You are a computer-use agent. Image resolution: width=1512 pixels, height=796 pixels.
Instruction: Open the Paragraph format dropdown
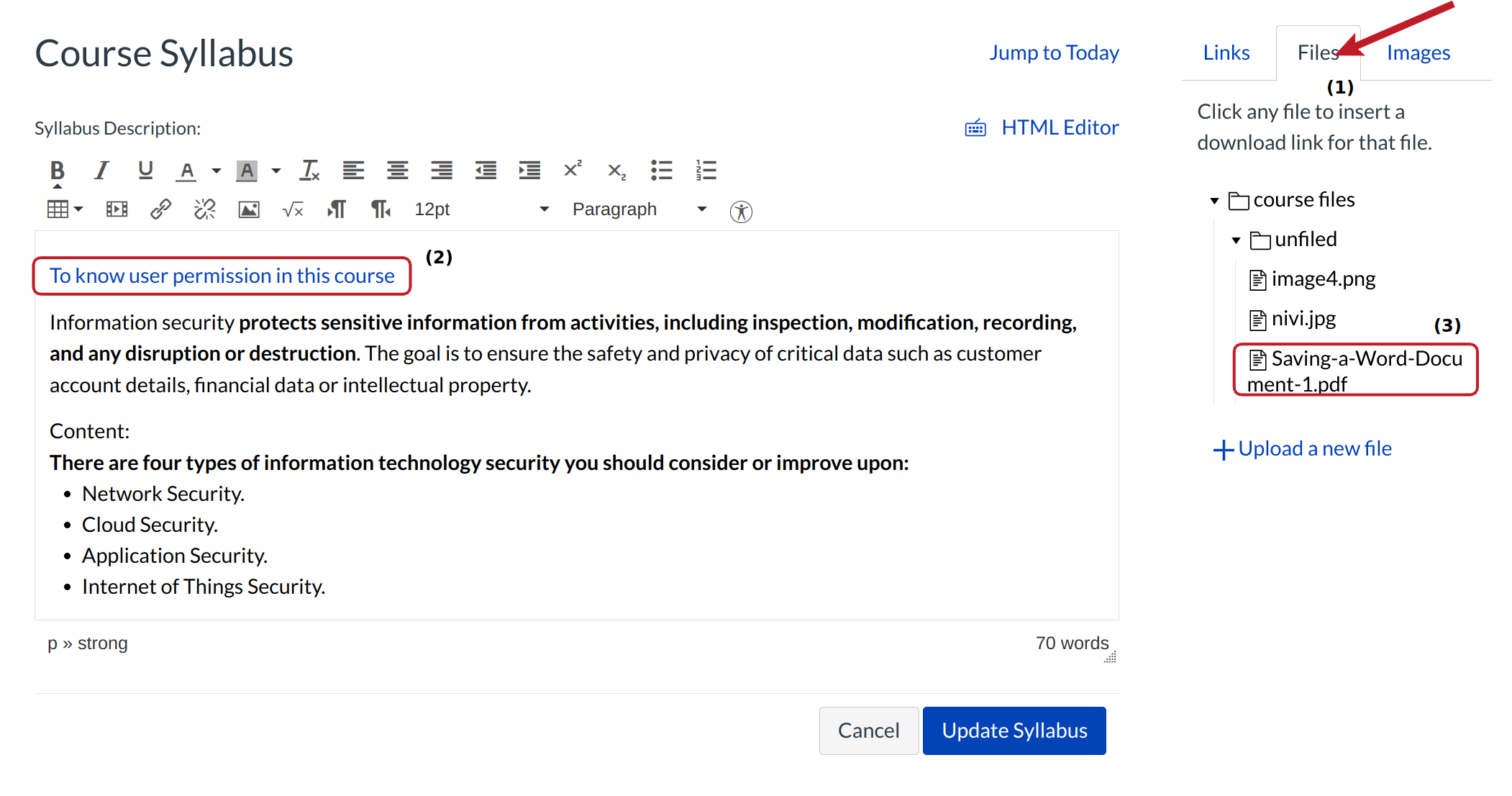(639, 209)
